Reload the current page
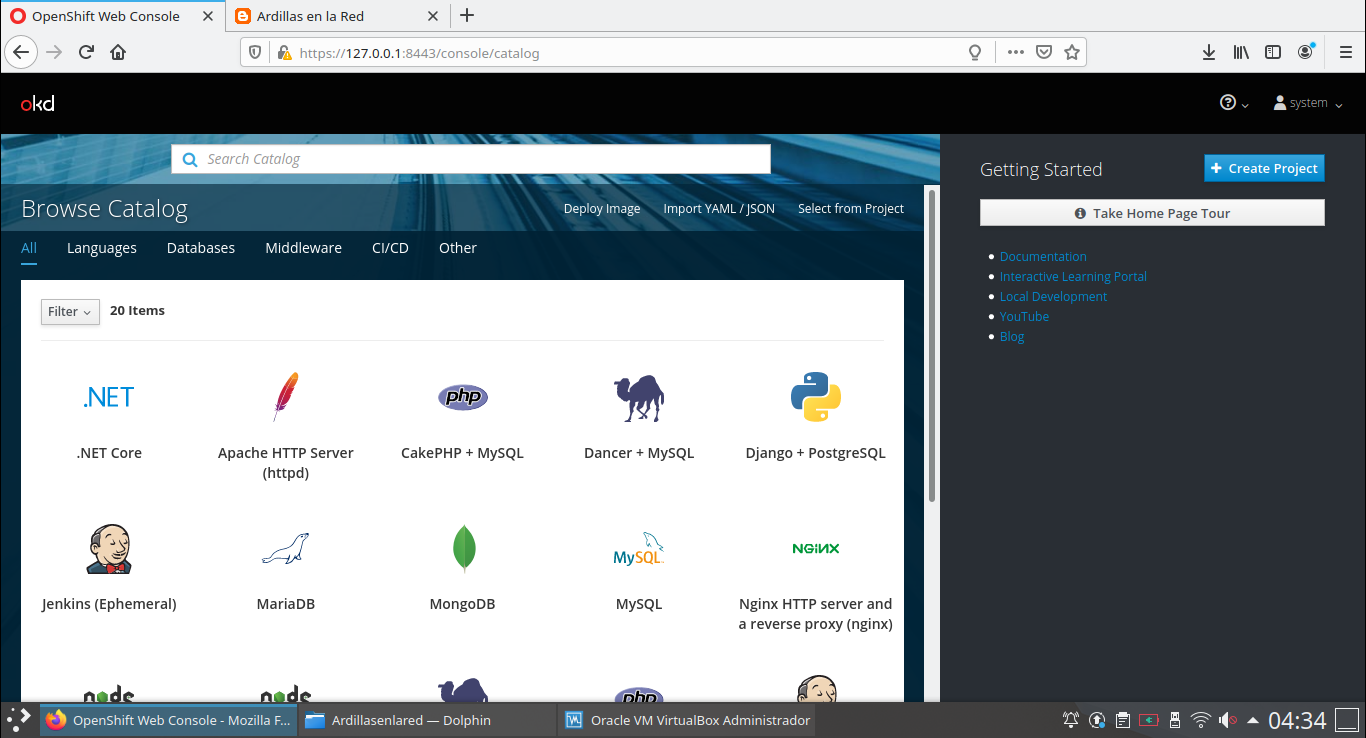Screen dimensions: 1366x738 coord(86,52)
